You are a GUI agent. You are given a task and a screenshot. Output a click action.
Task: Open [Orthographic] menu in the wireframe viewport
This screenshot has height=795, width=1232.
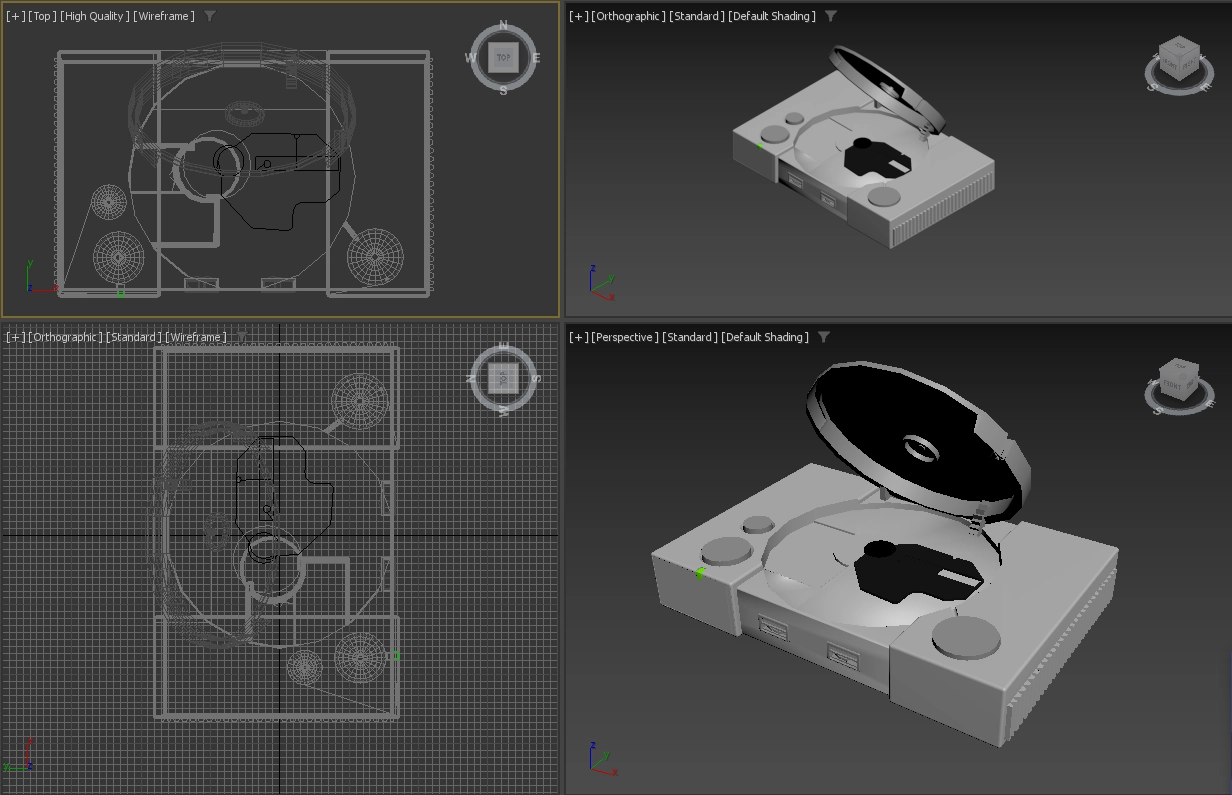(65, 337)
